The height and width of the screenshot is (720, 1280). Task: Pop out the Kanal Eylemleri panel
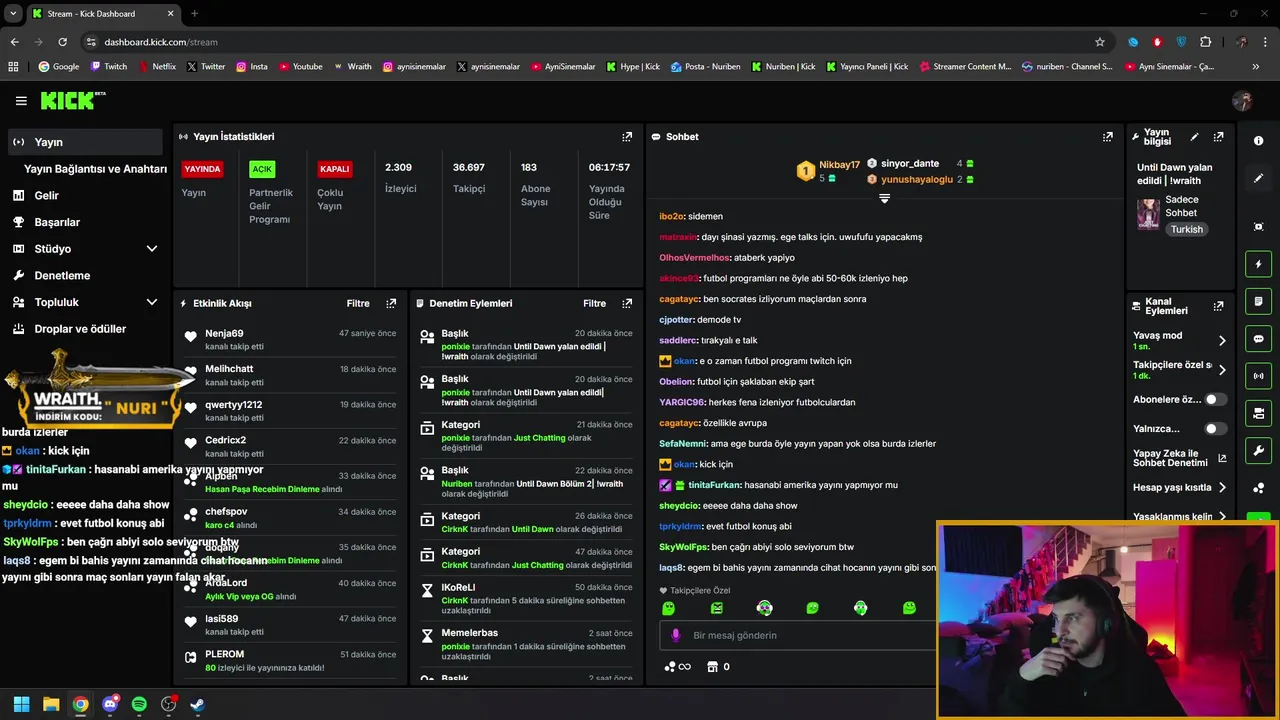[x=1218, y=306]
